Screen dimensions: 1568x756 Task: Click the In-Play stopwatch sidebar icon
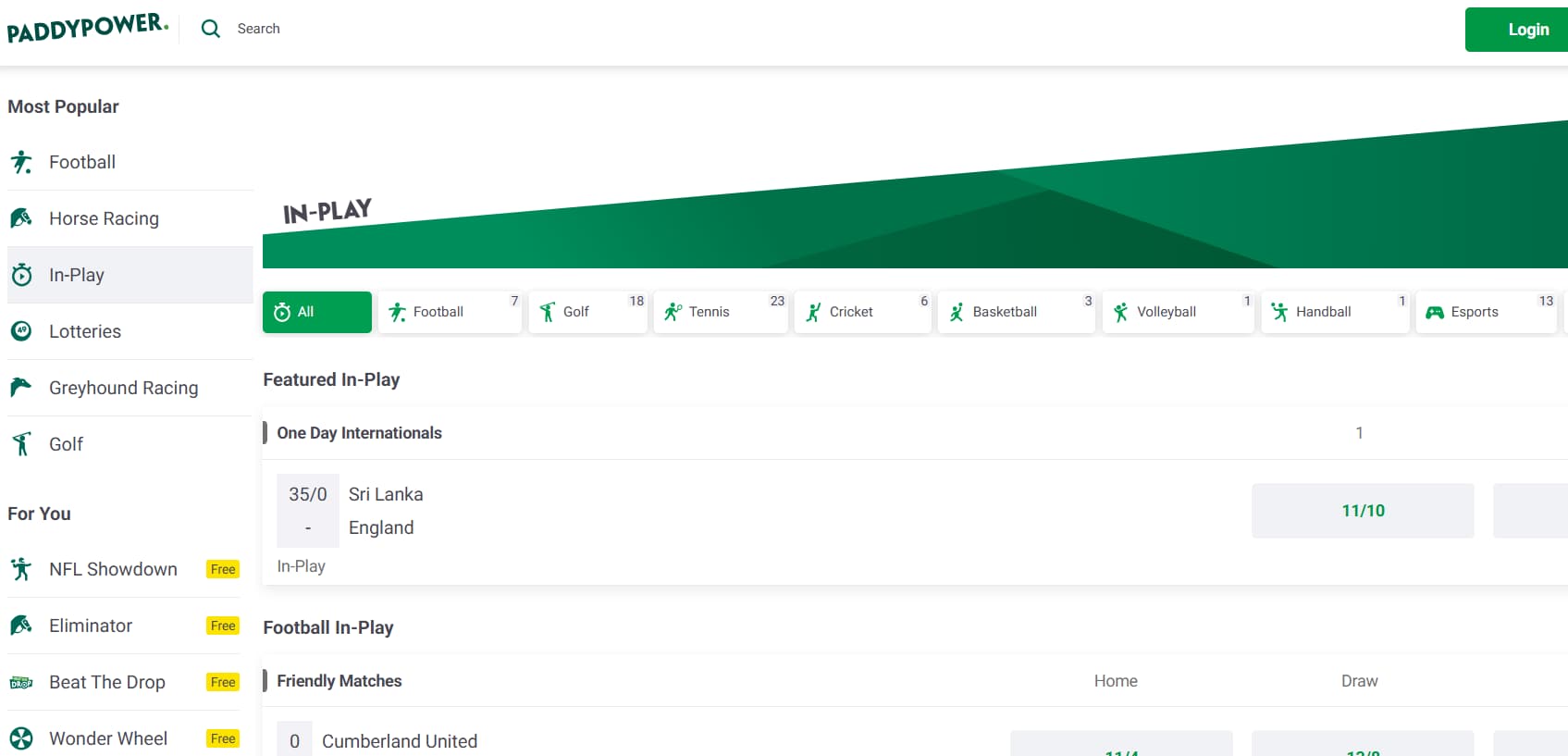pos(21,275)
